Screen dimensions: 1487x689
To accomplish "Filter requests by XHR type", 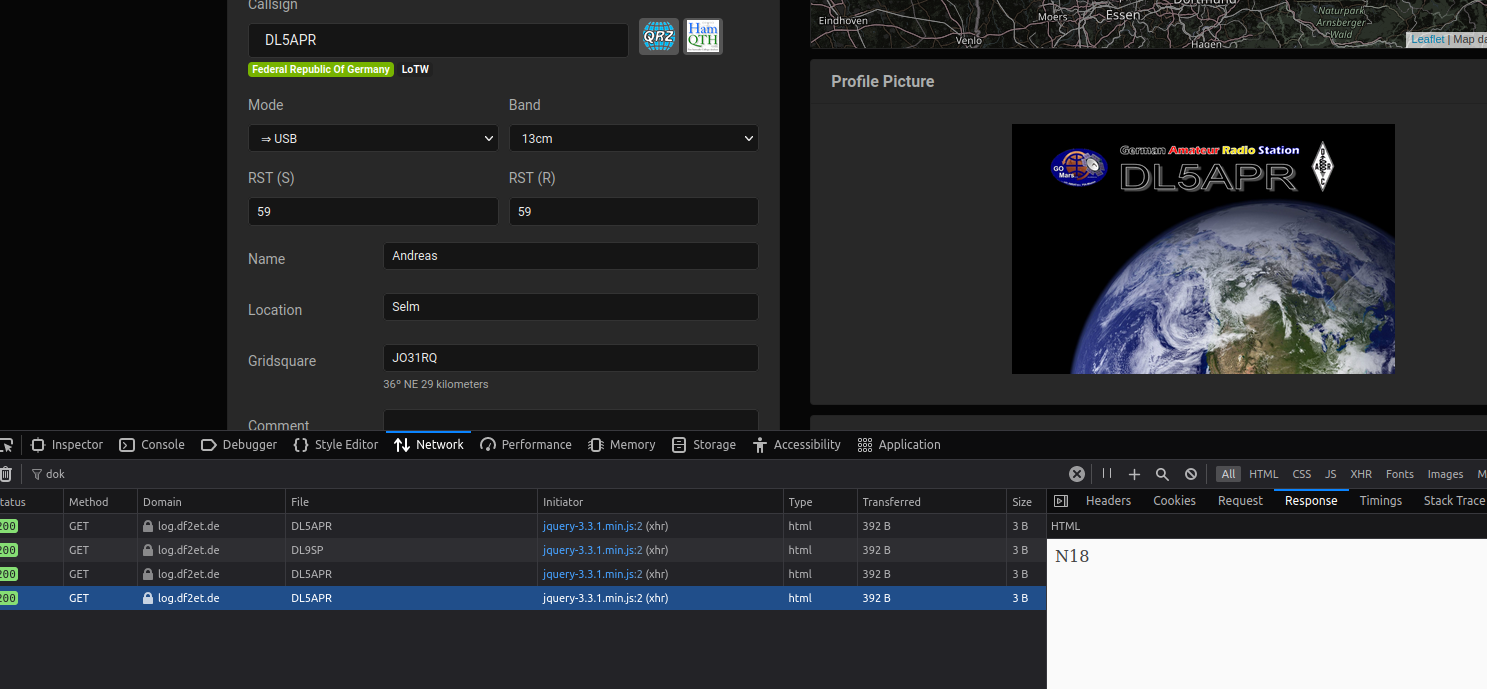I will pos(1360,474).
